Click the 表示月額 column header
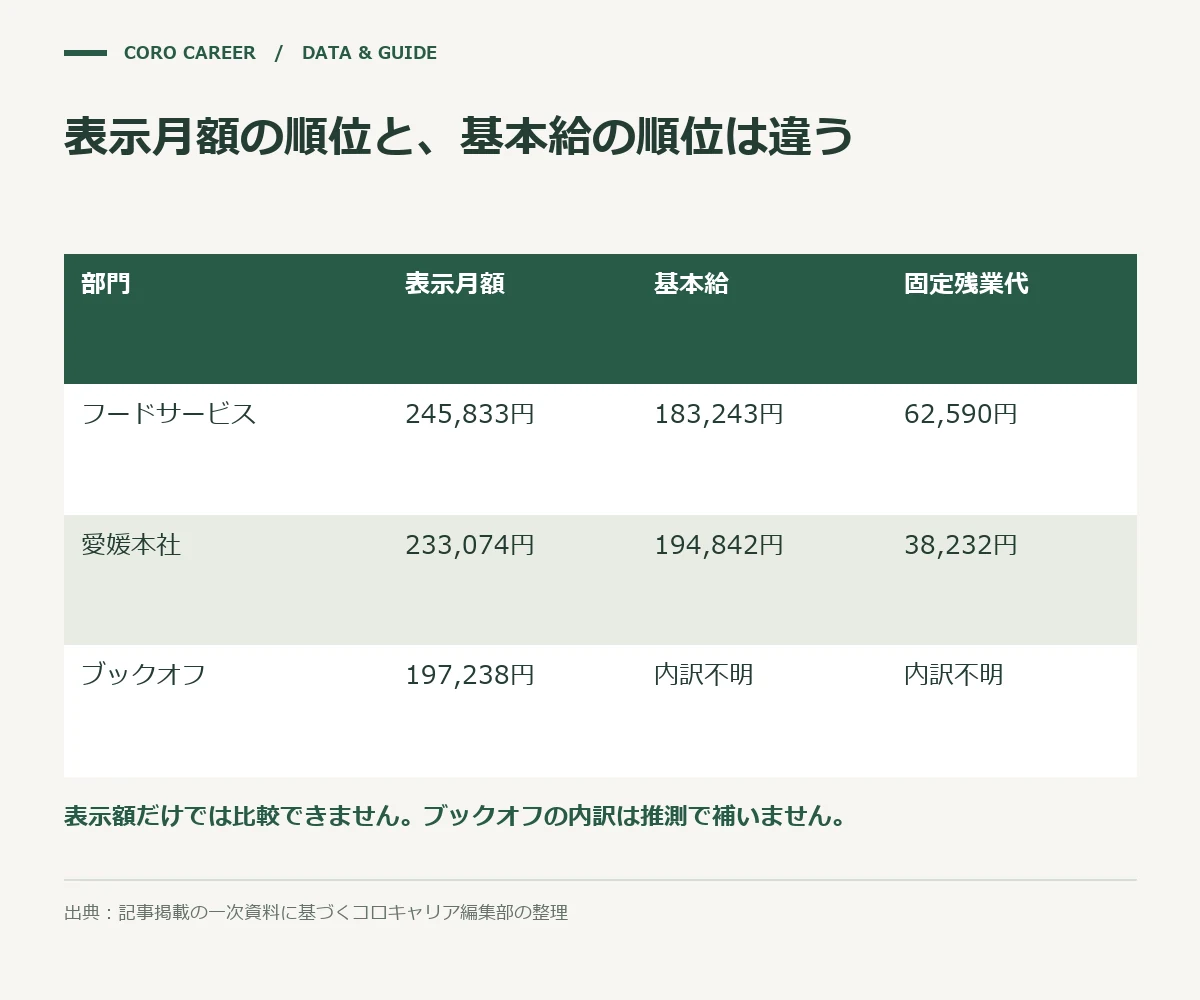1200x1000 pixels. (455, 284)
